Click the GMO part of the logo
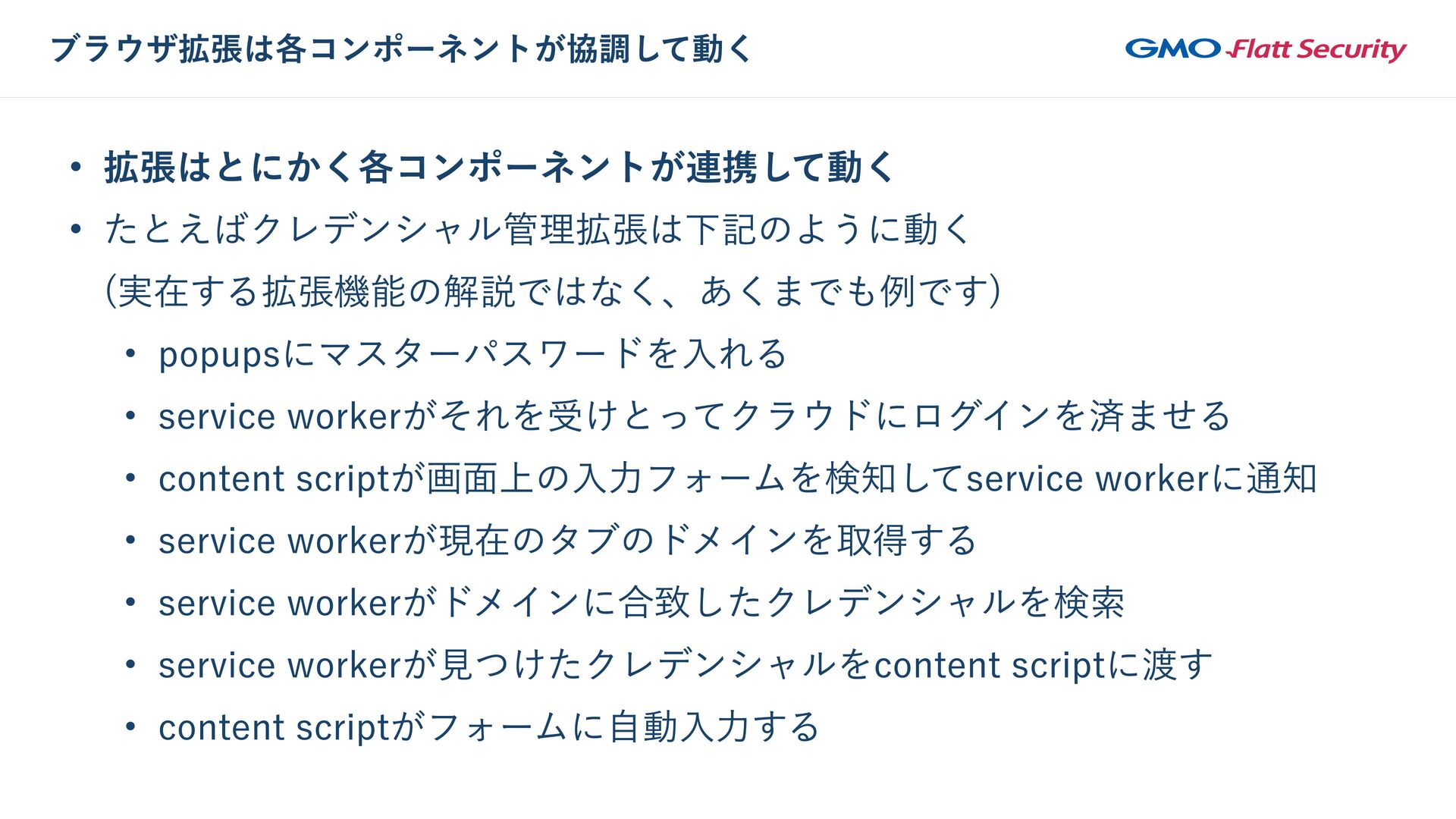The width and height of the screenshot is (1456, 819). point(1172,49)
